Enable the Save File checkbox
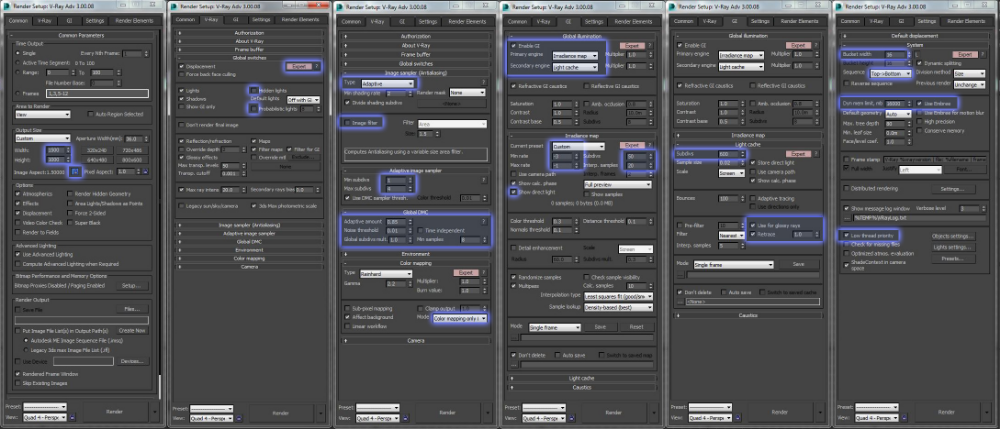The image size is (1000, 429). coord(18,309)
